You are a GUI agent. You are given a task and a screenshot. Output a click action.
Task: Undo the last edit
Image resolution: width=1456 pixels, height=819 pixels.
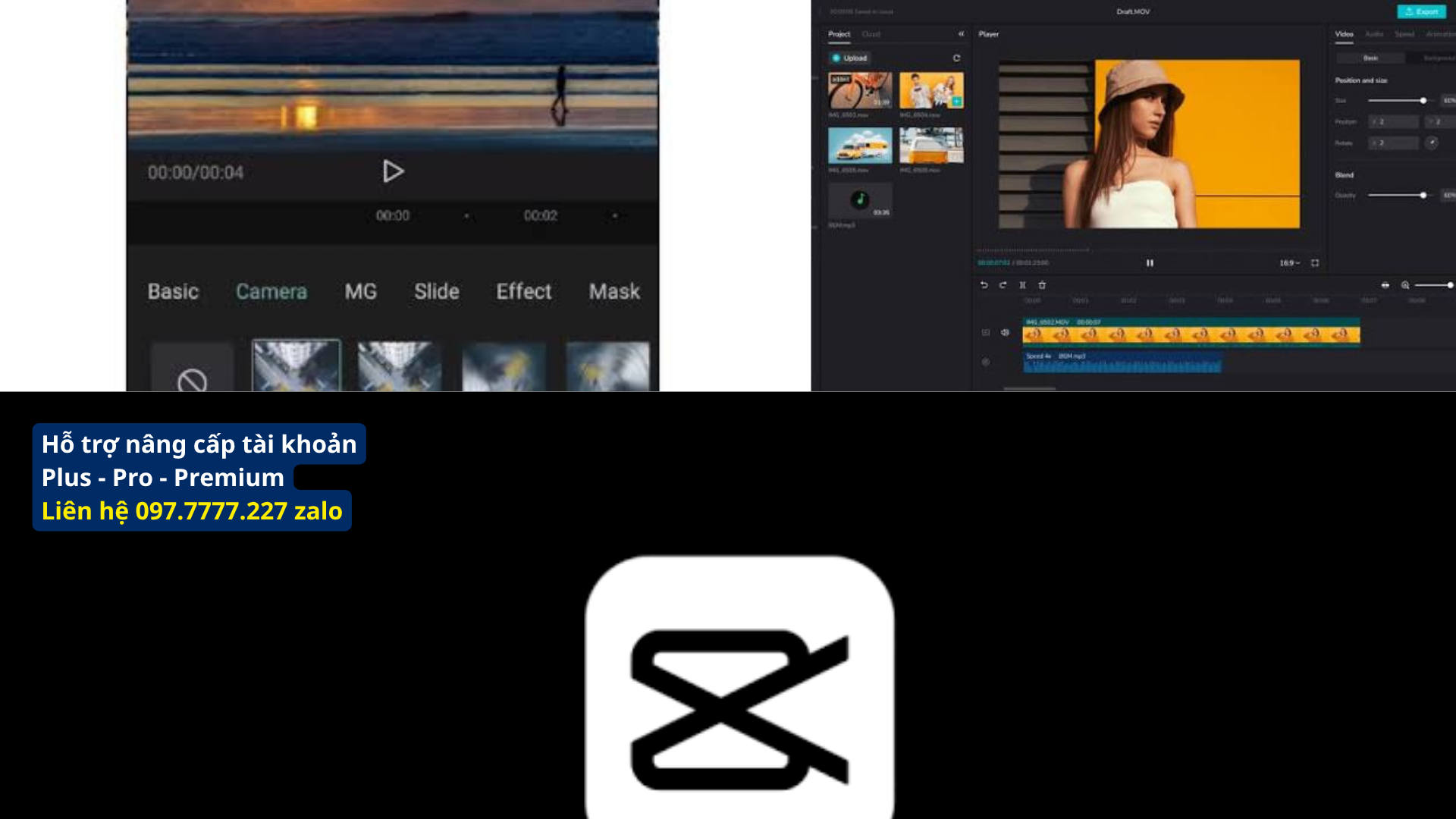984,285
